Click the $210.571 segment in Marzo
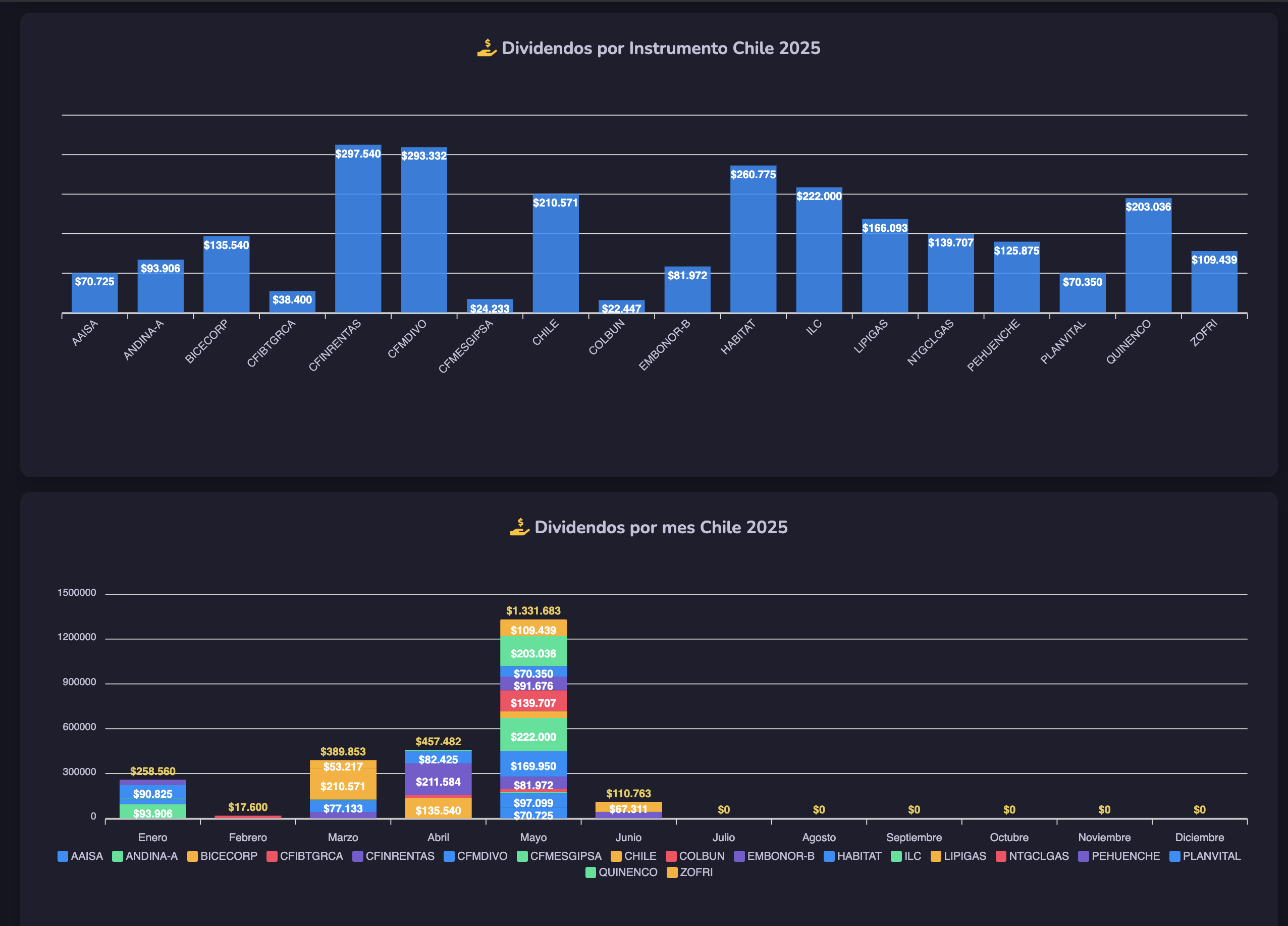Image resolution: width=1288 pixels, height=926 pixels. (343, 784)
